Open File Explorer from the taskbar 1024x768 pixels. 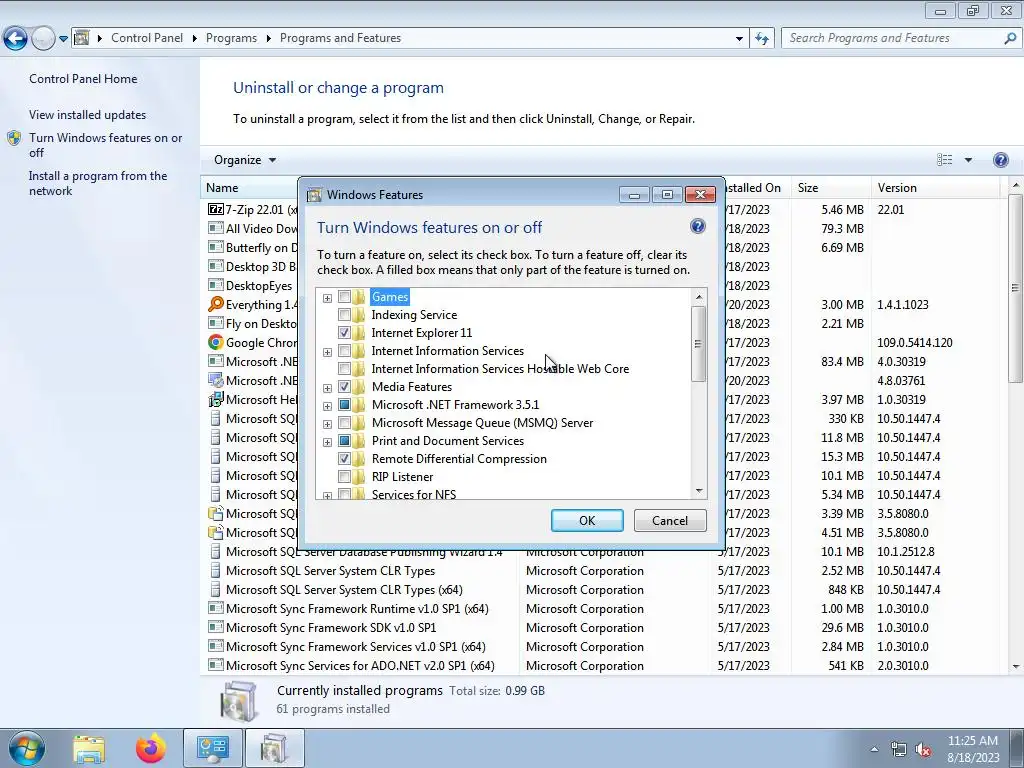88,749
